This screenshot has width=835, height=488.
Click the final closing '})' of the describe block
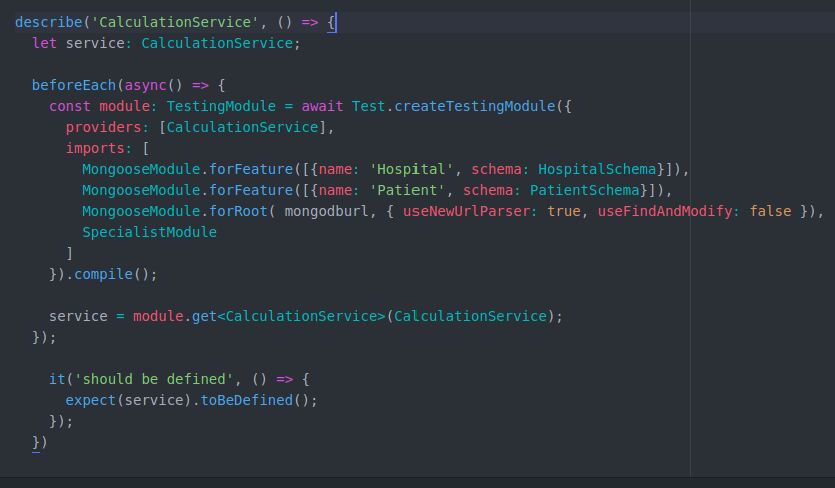pos(40,443)
